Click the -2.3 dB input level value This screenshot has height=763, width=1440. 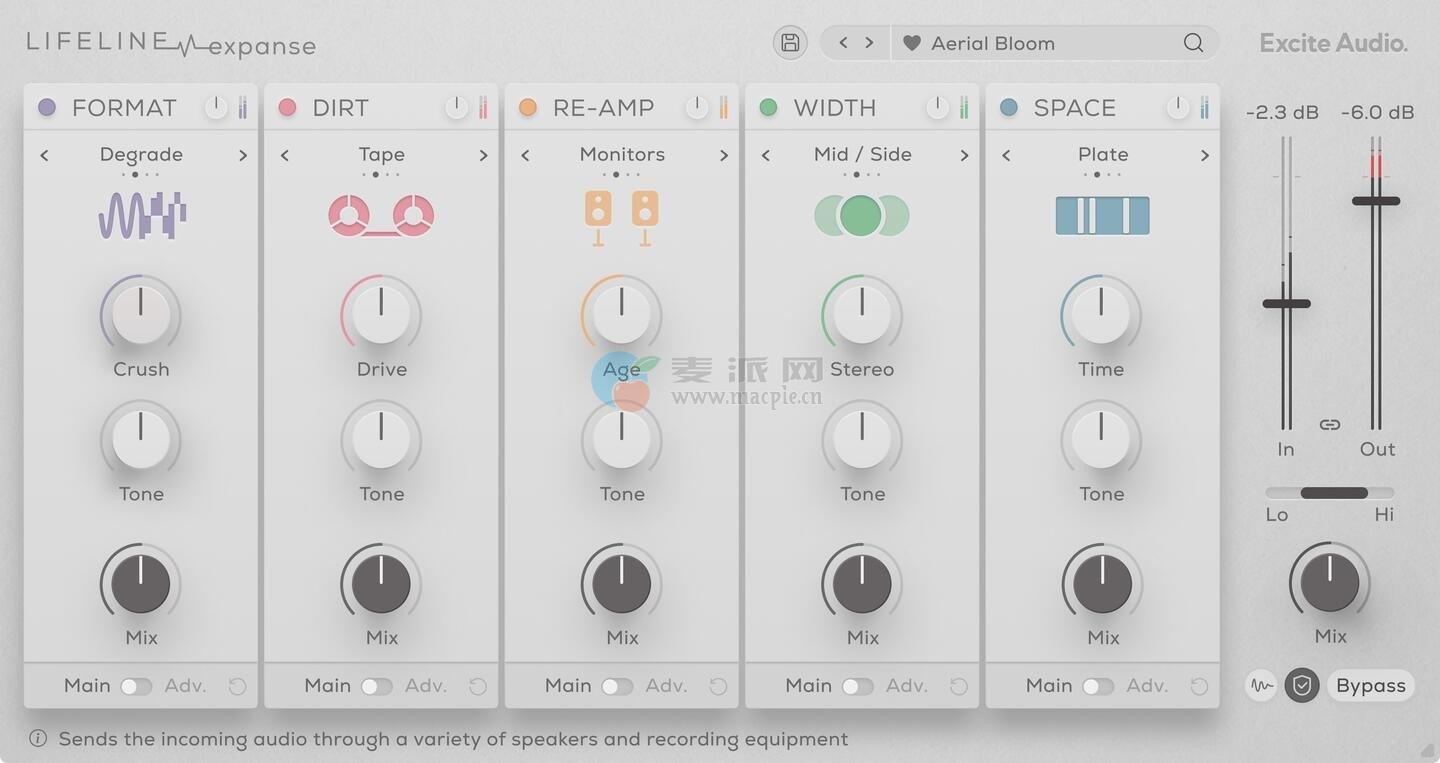click(1283, 113)
